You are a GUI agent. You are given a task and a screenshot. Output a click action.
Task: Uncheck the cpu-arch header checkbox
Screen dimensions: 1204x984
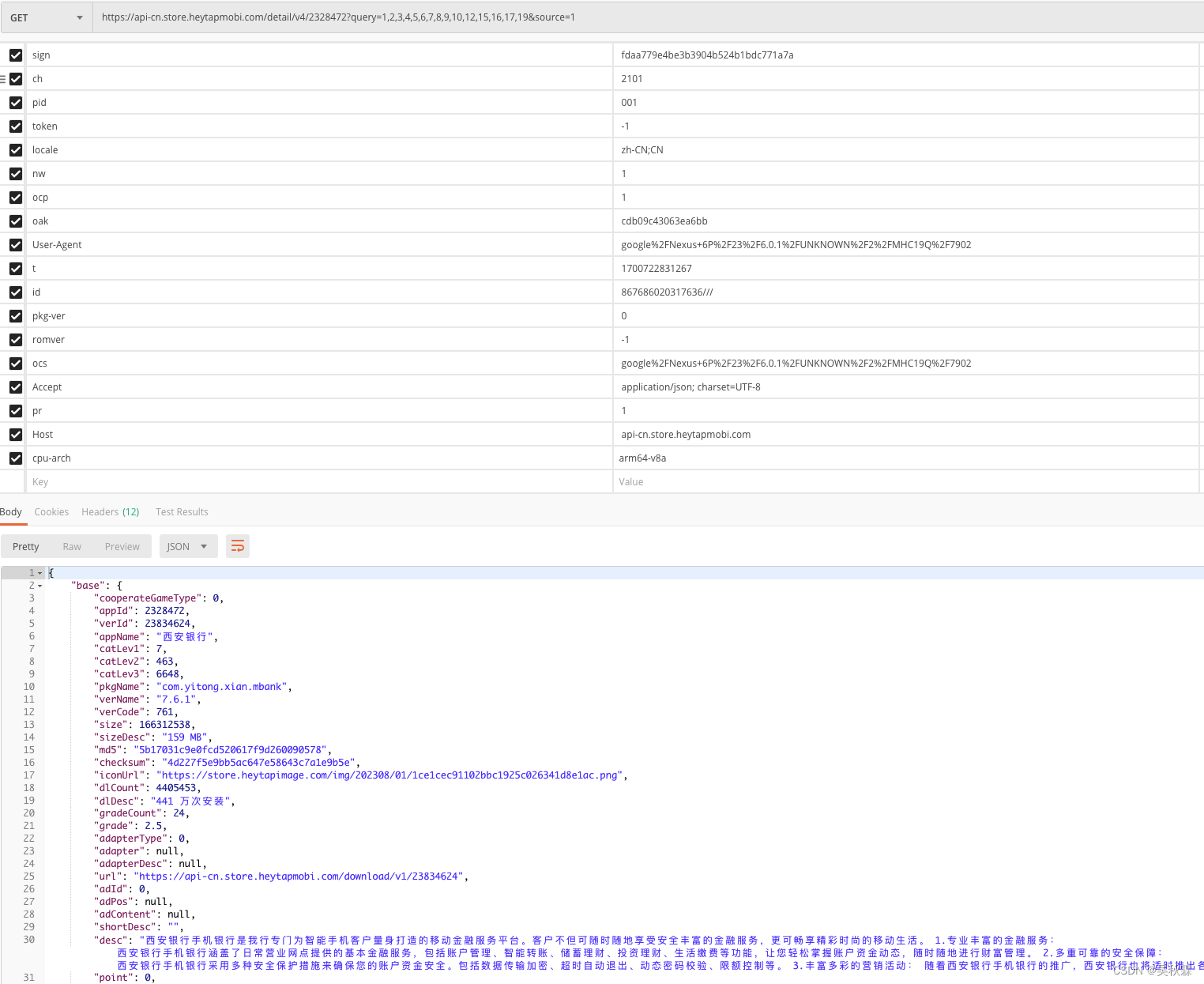tap(16, 458)
